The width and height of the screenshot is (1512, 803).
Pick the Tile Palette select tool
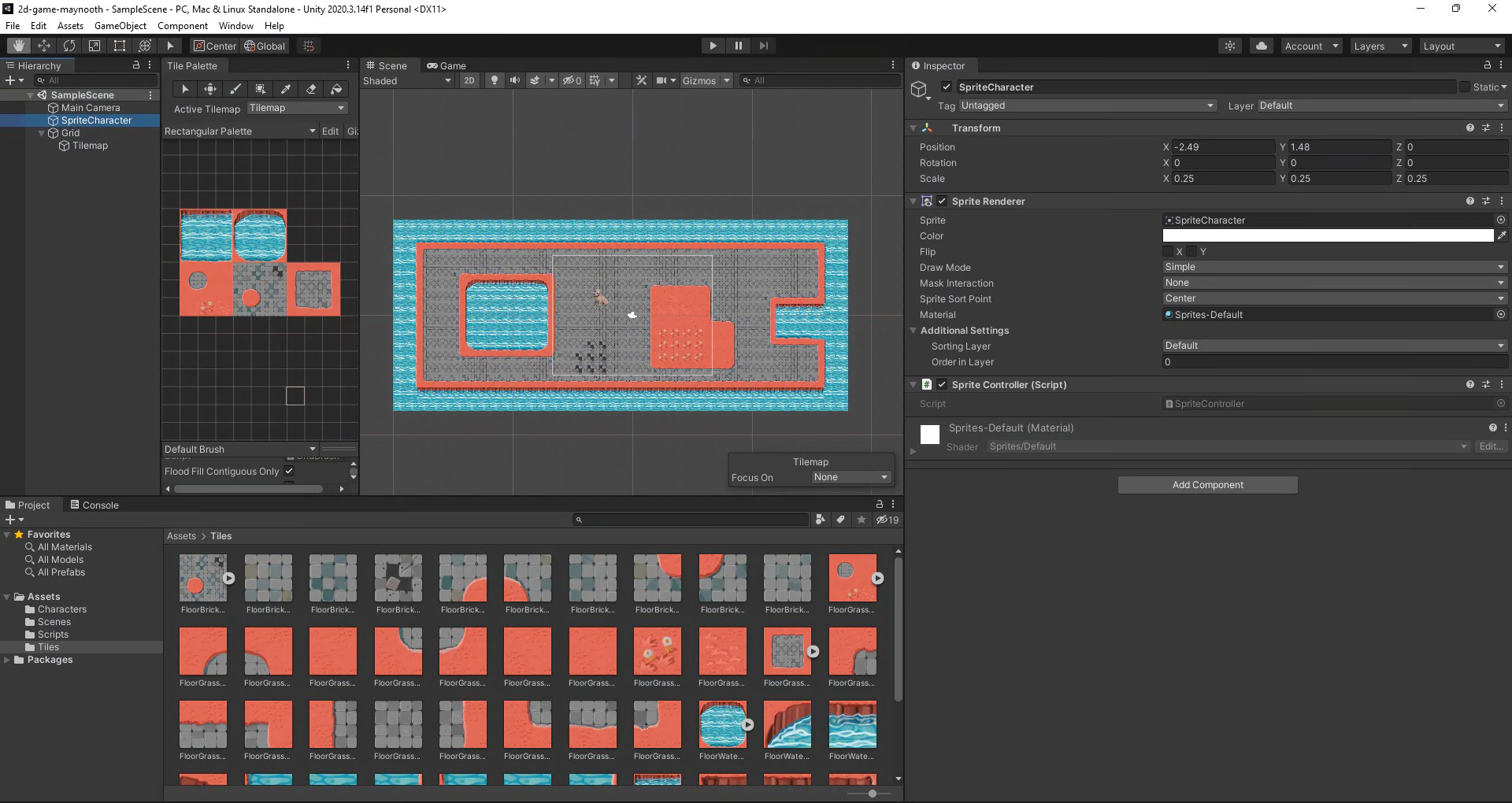click(x=185, y=89)
